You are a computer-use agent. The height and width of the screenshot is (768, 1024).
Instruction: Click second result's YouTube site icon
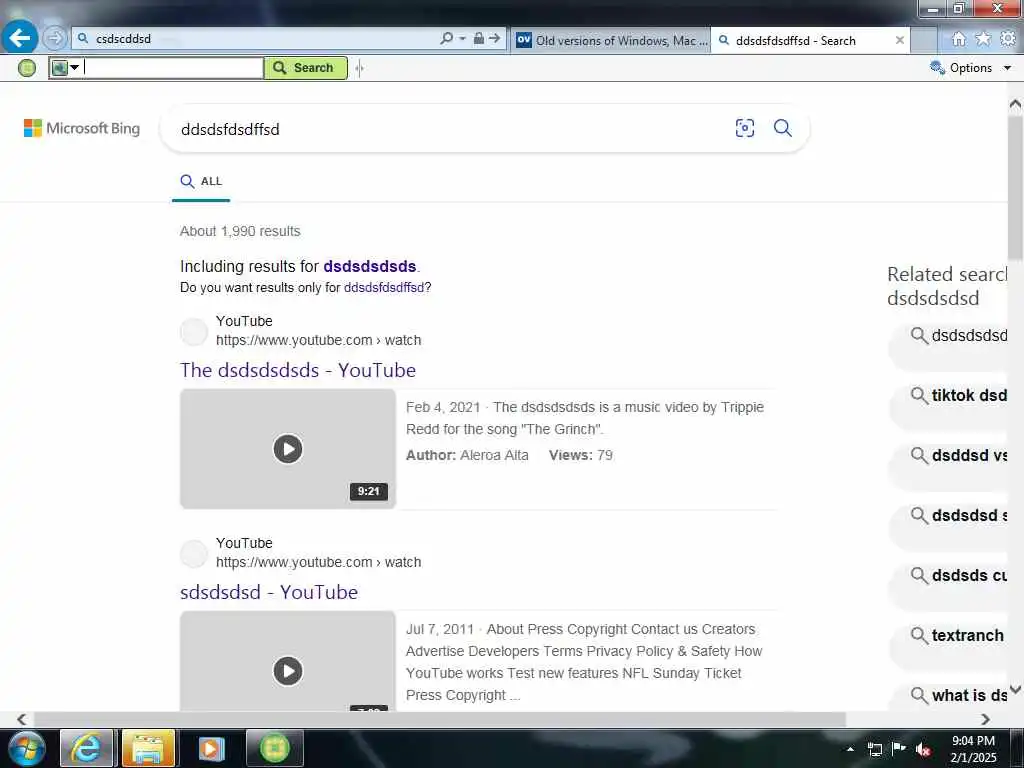[x=194, y=553]
